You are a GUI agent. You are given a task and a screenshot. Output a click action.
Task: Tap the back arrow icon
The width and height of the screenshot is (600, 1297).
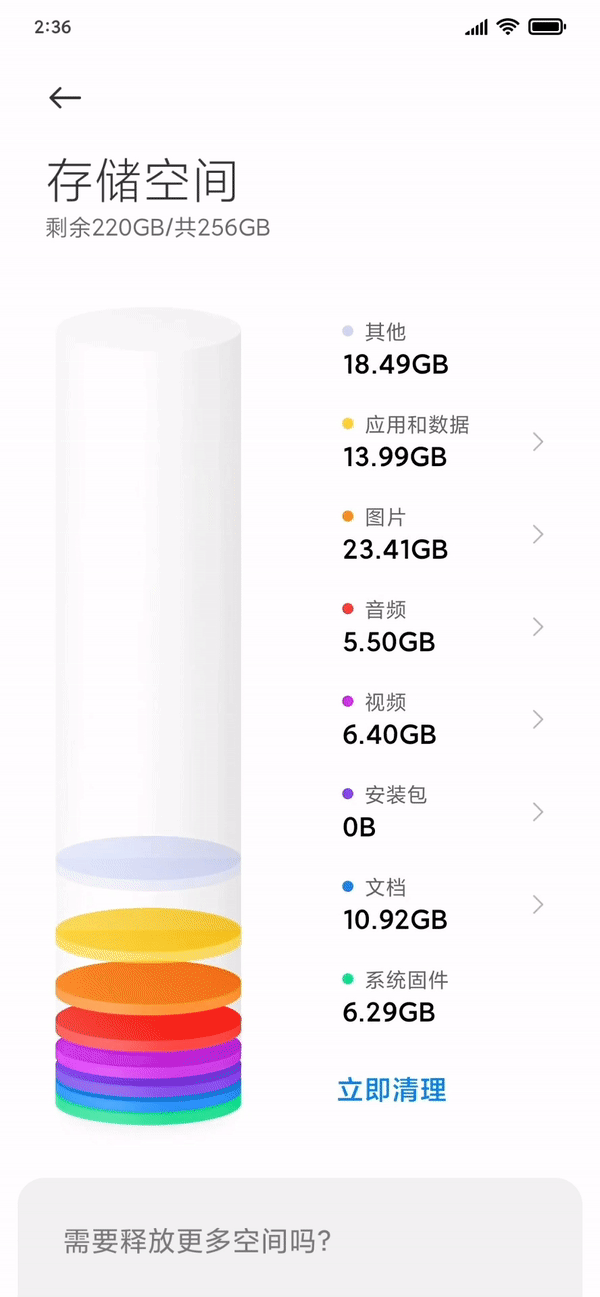coord(65,97)
